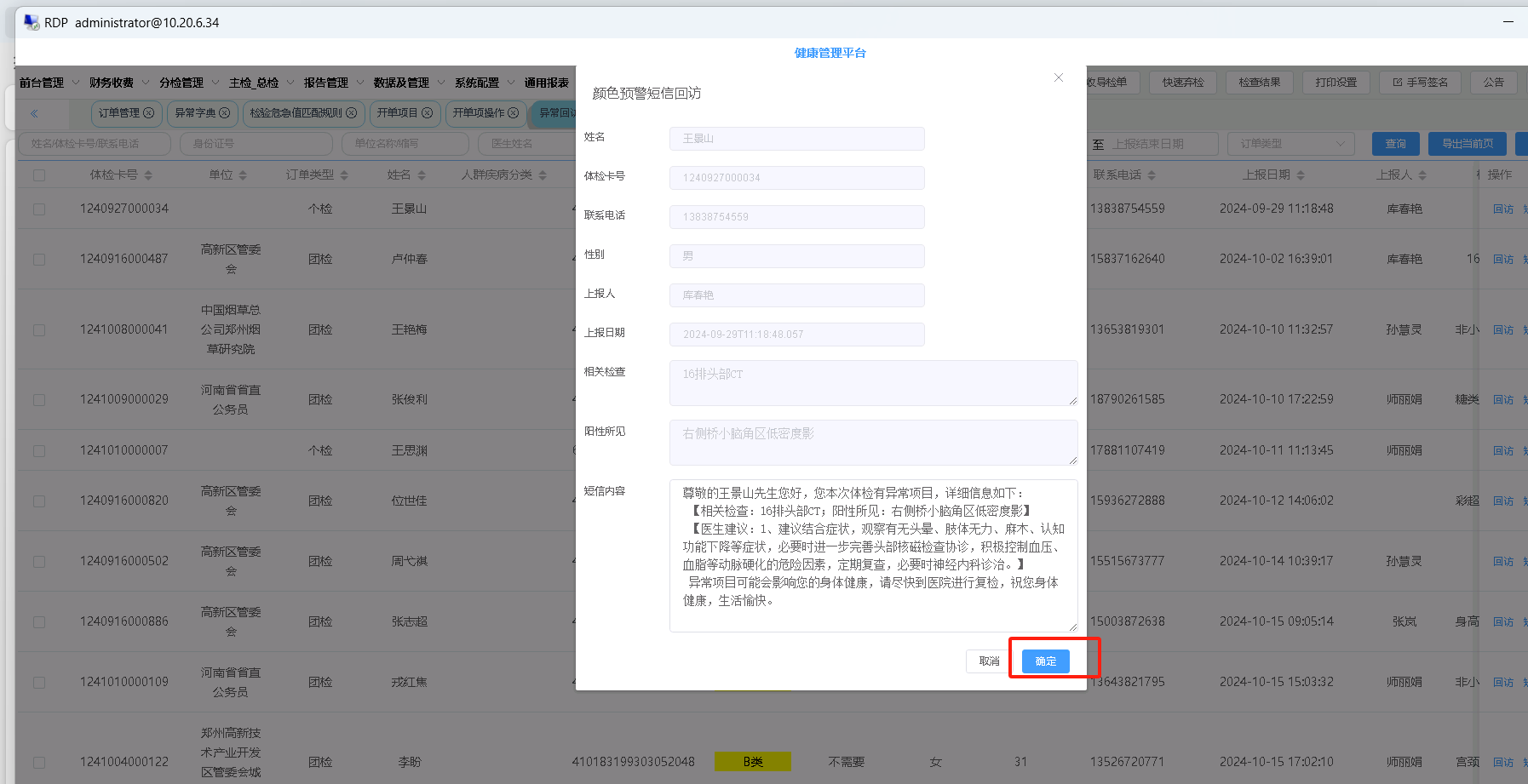Image resolution: width=1528 pixels, height=784 pixels.
Task: Close the 检验危急值匹配规则 tab with its X icon
Action: 351,112
